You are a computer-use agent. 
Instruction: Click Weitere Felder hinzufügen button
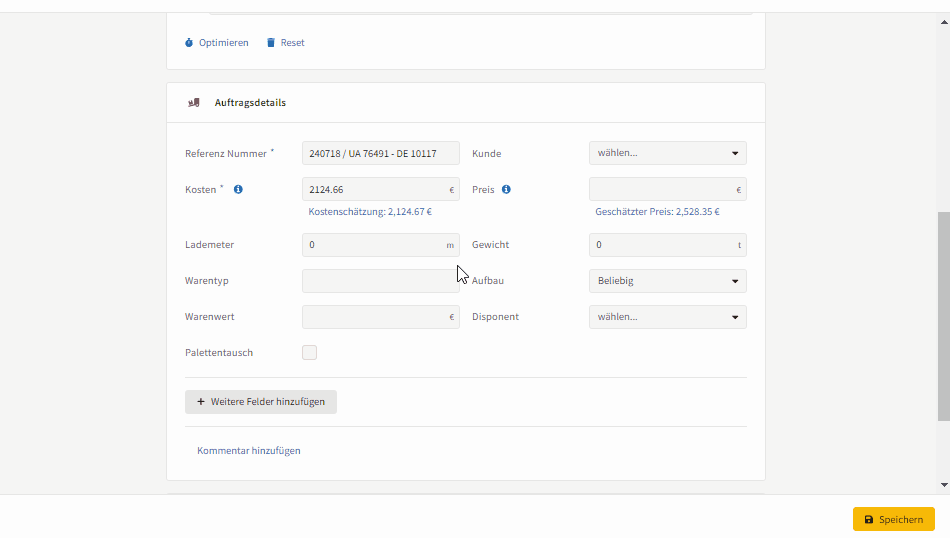click(x=261, y=402)
